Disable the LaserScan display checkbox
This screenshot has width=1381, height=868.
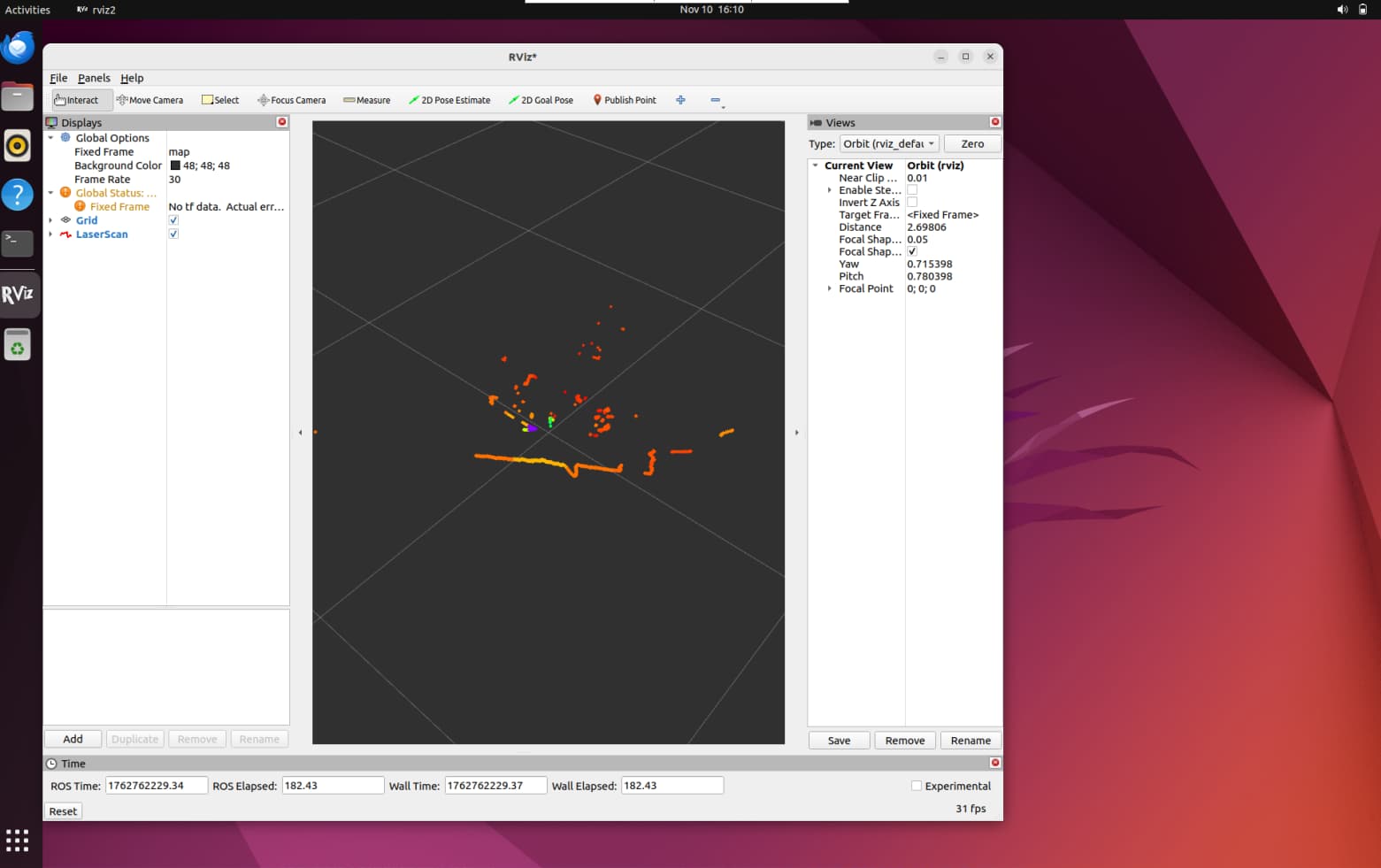pos(173,234)
